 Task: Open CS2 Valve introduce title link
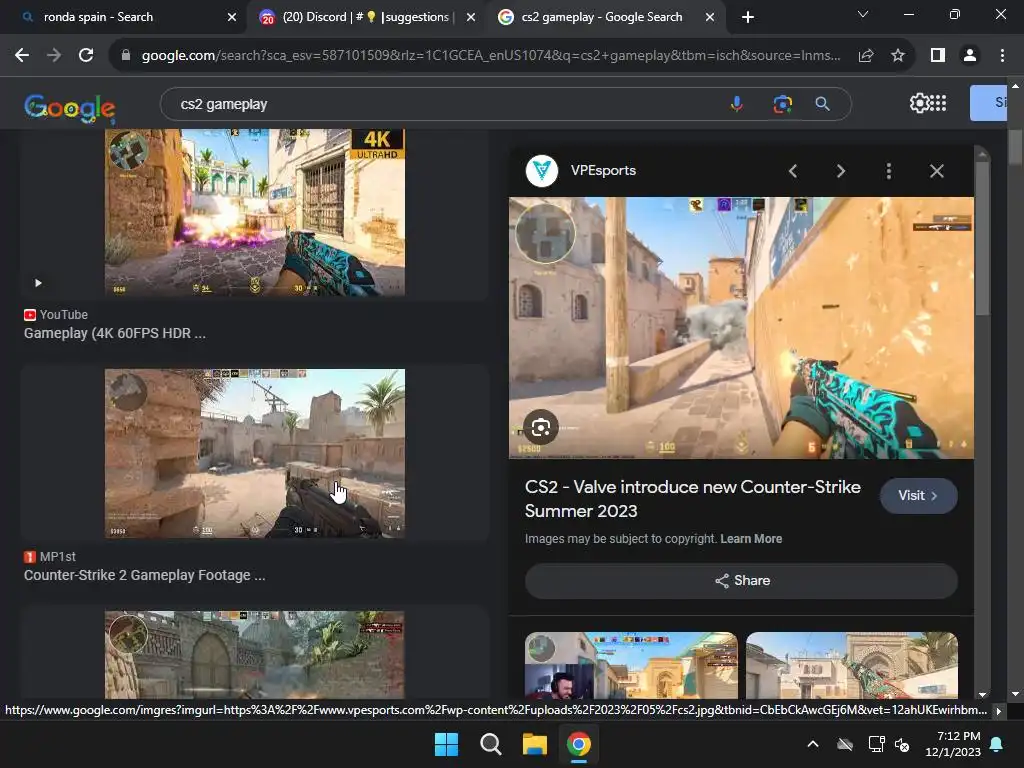click(x=692, y=499)
